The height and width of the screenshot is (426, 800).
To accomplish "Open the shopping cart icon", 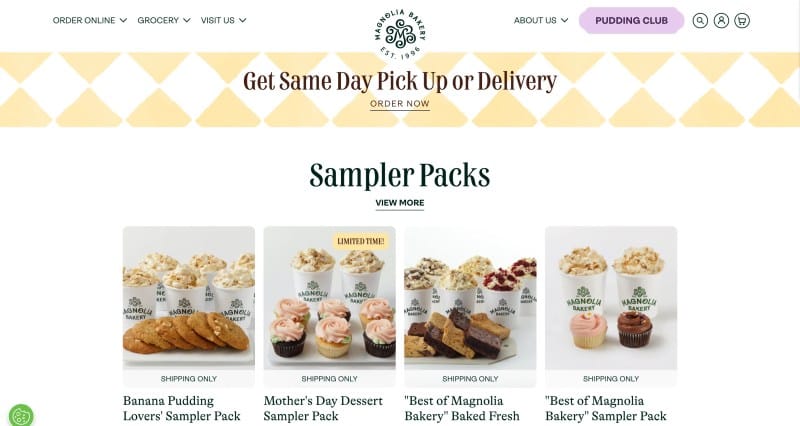I will (742, 20).
